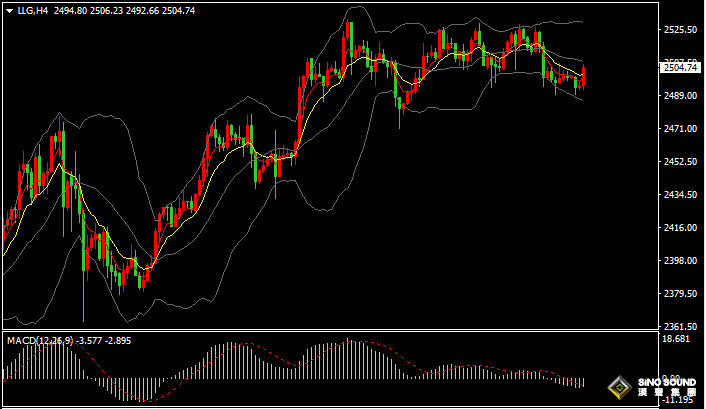Viewport: 706px width, 409px height.
Task: Click the LLG,H4 symbol label
Action: point(31,10)
